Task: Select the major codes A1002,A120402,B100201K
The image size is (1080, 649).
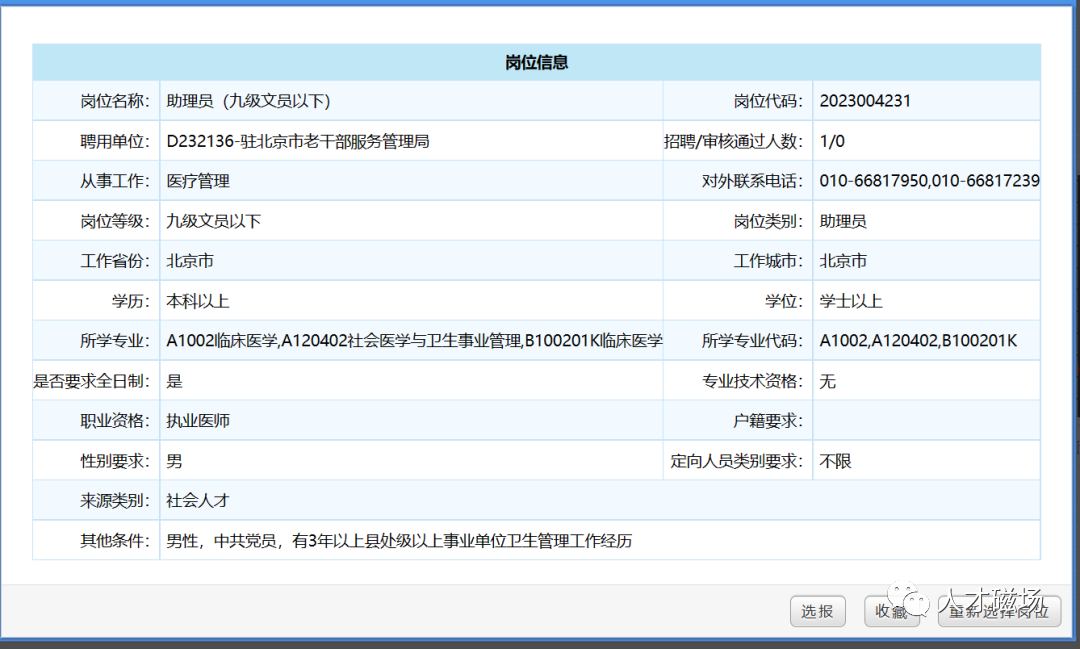Action: (x=918, y=341)
